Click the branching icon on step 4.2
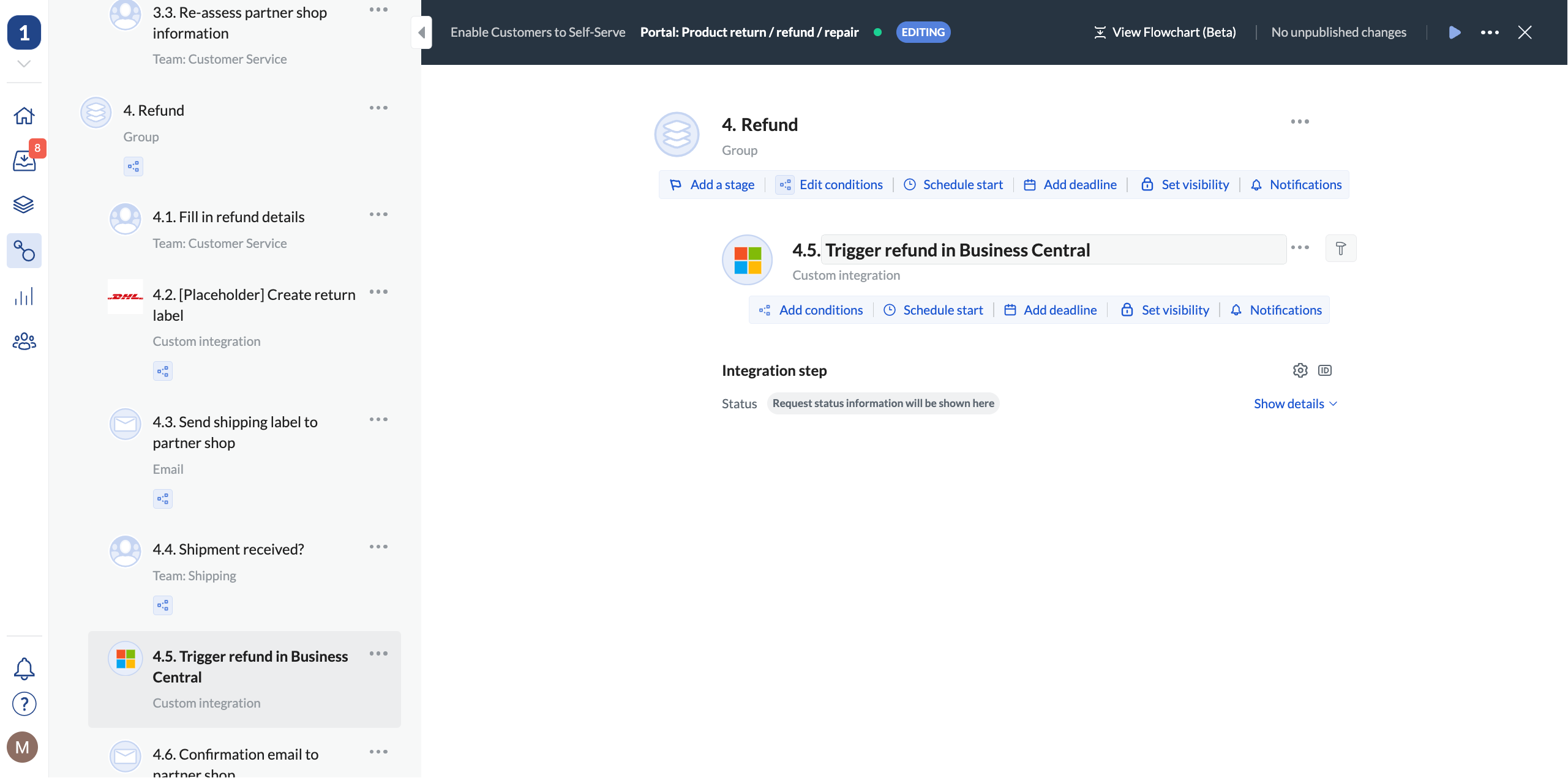The width and height of the screenshot is (1568, 778). (x=163, y=371)
